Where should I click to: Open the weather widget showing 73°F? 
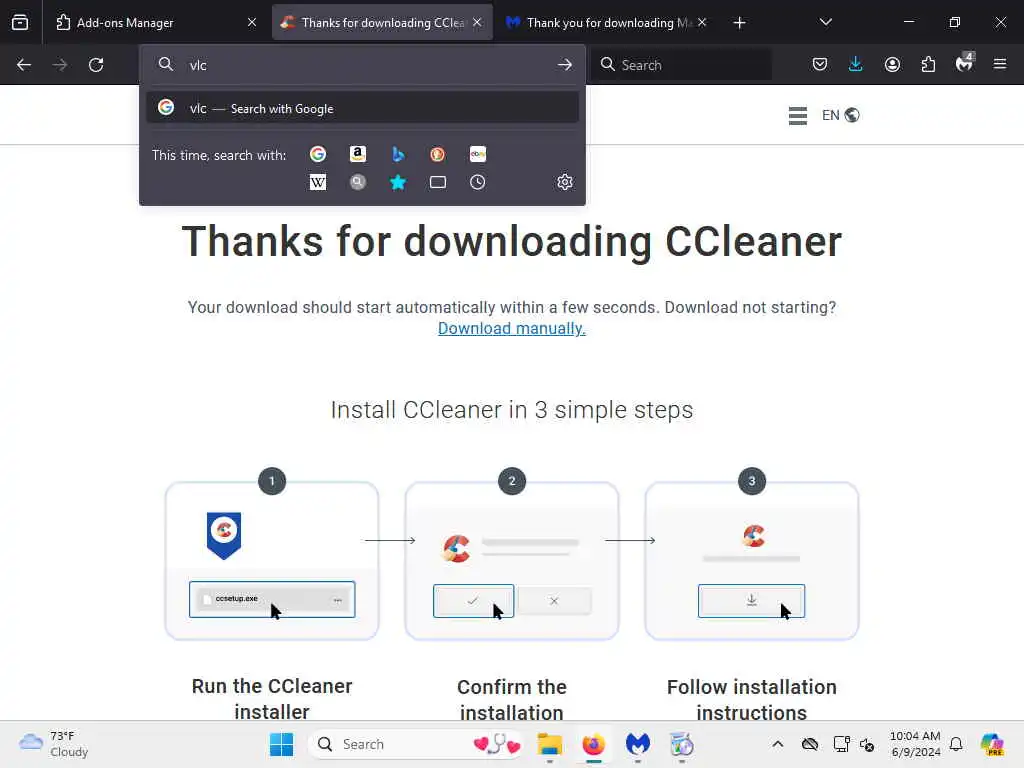[x=54, y=744]
